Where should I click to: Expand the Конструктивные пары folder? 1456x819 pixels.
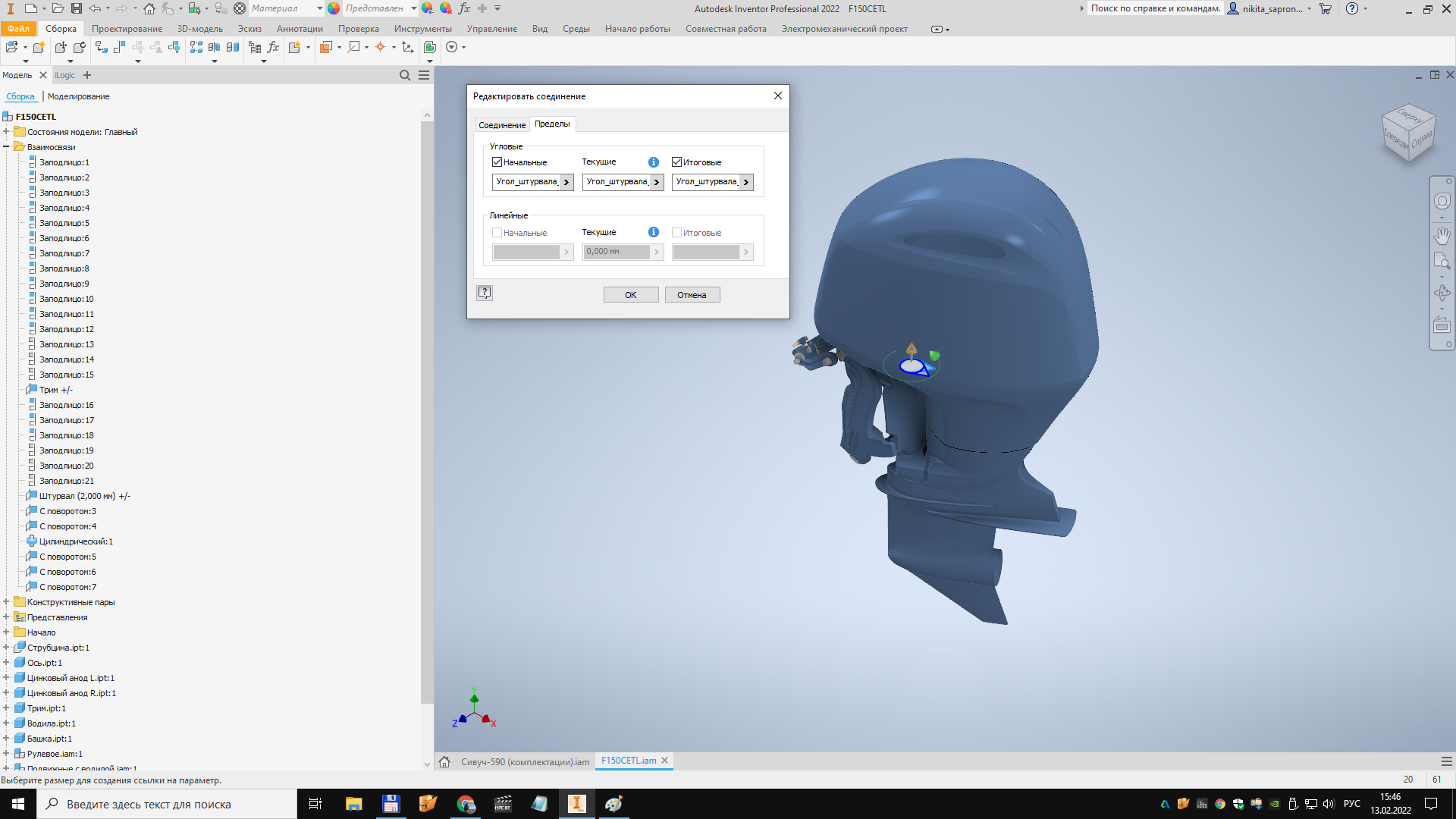pyautogui.click(x=6, y=602)
